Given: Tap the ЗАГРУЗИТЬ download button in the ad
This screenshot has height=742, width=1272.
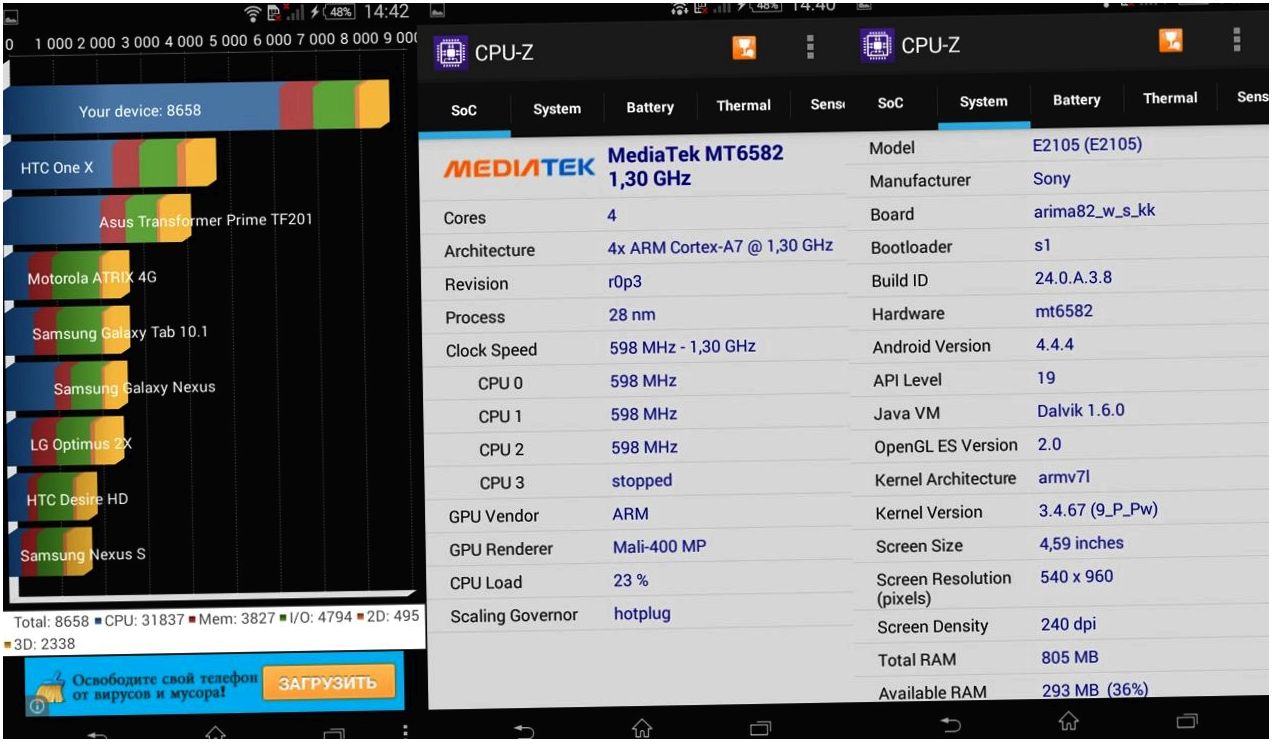Looking at the screenshot, I should [x=328, y=683].
